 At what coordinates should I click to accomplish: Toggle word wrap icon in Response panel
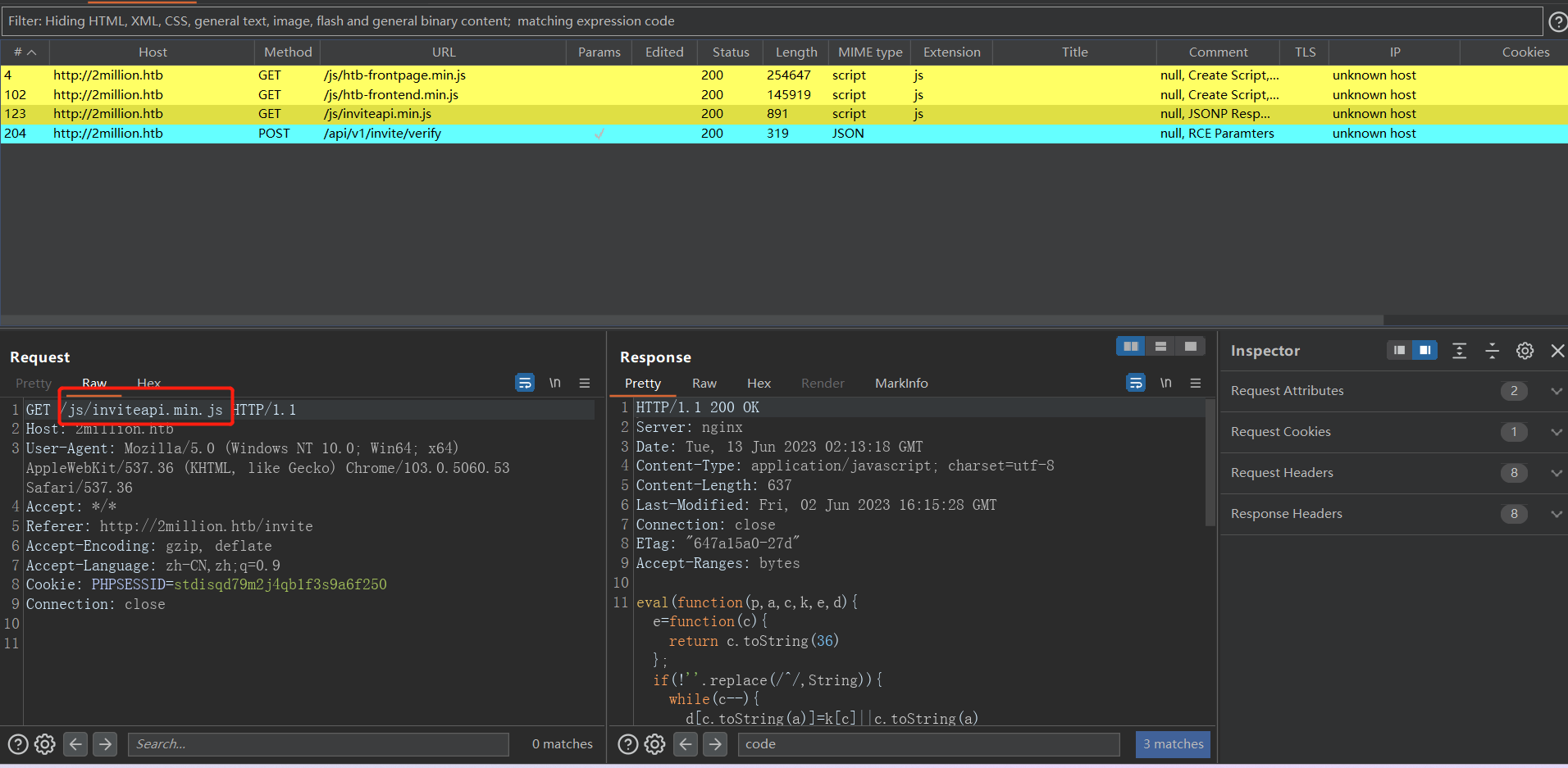[1136, 383]
